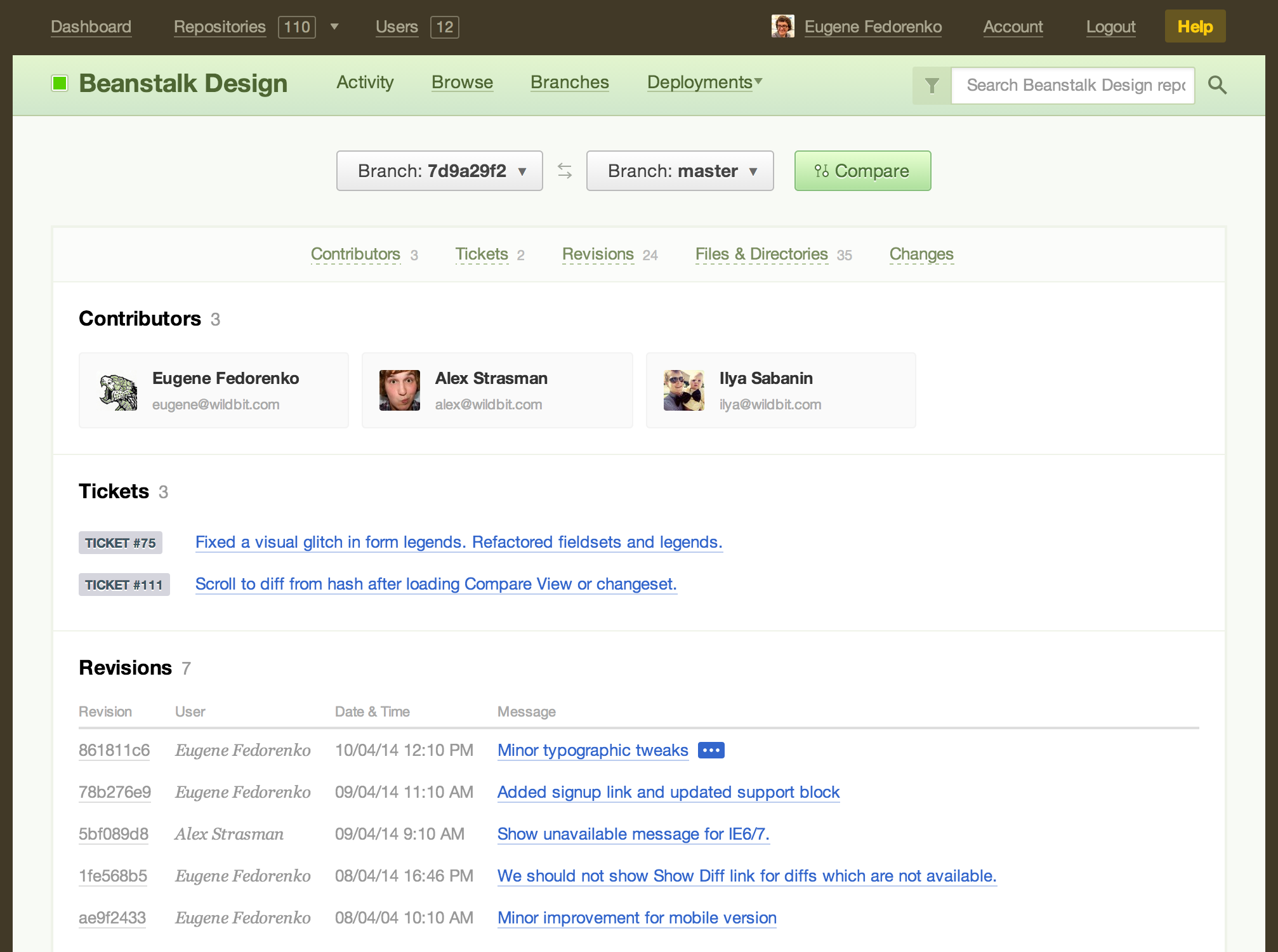This screenshot has height=952, width=1278.
Task: Open the repositories dropdown arrow
Action: tap(334, 27)
